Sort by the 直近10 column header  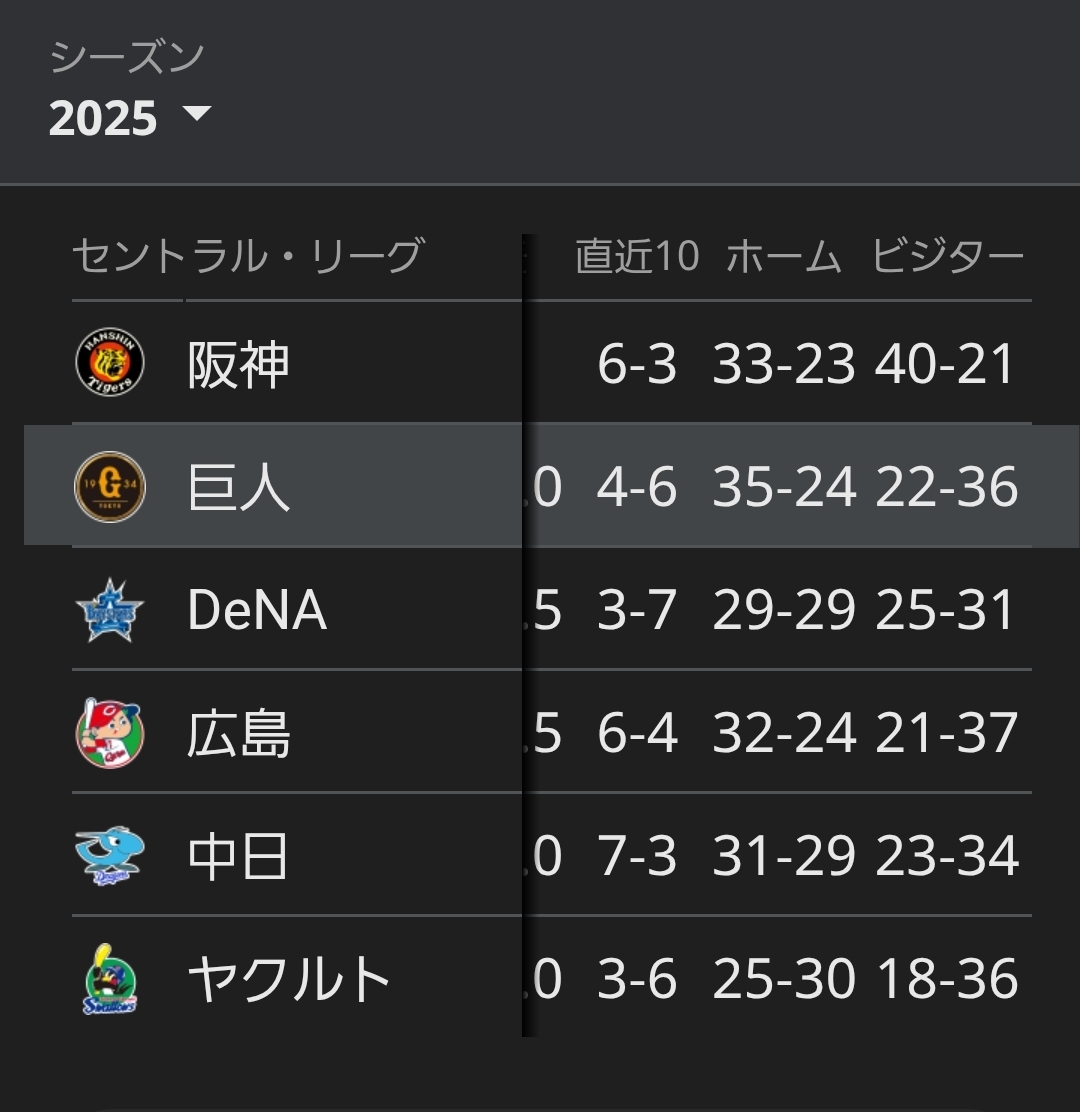pos(637,257)
